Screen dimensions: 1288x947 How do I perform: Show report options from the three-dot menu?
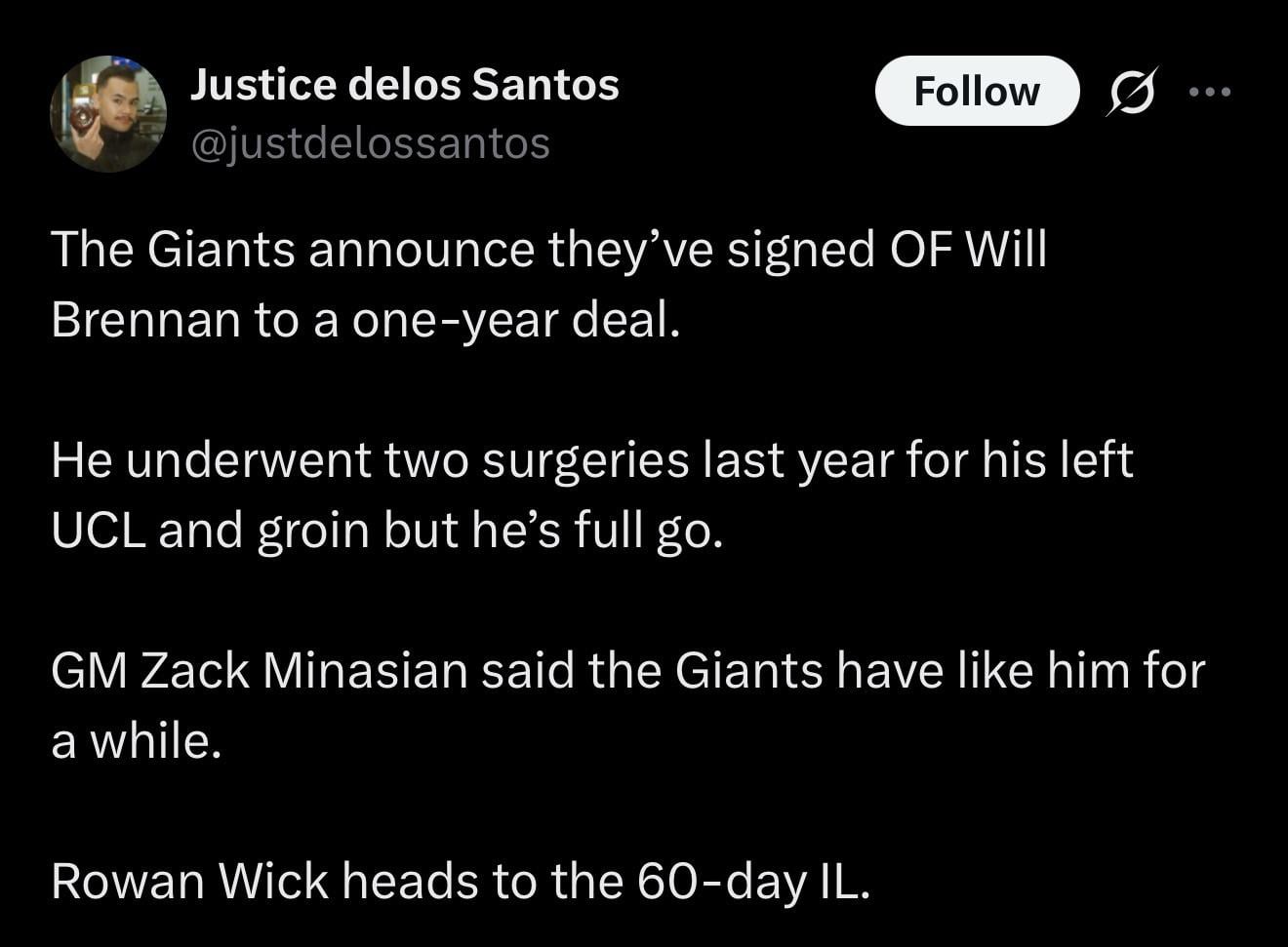[1211, 92]
